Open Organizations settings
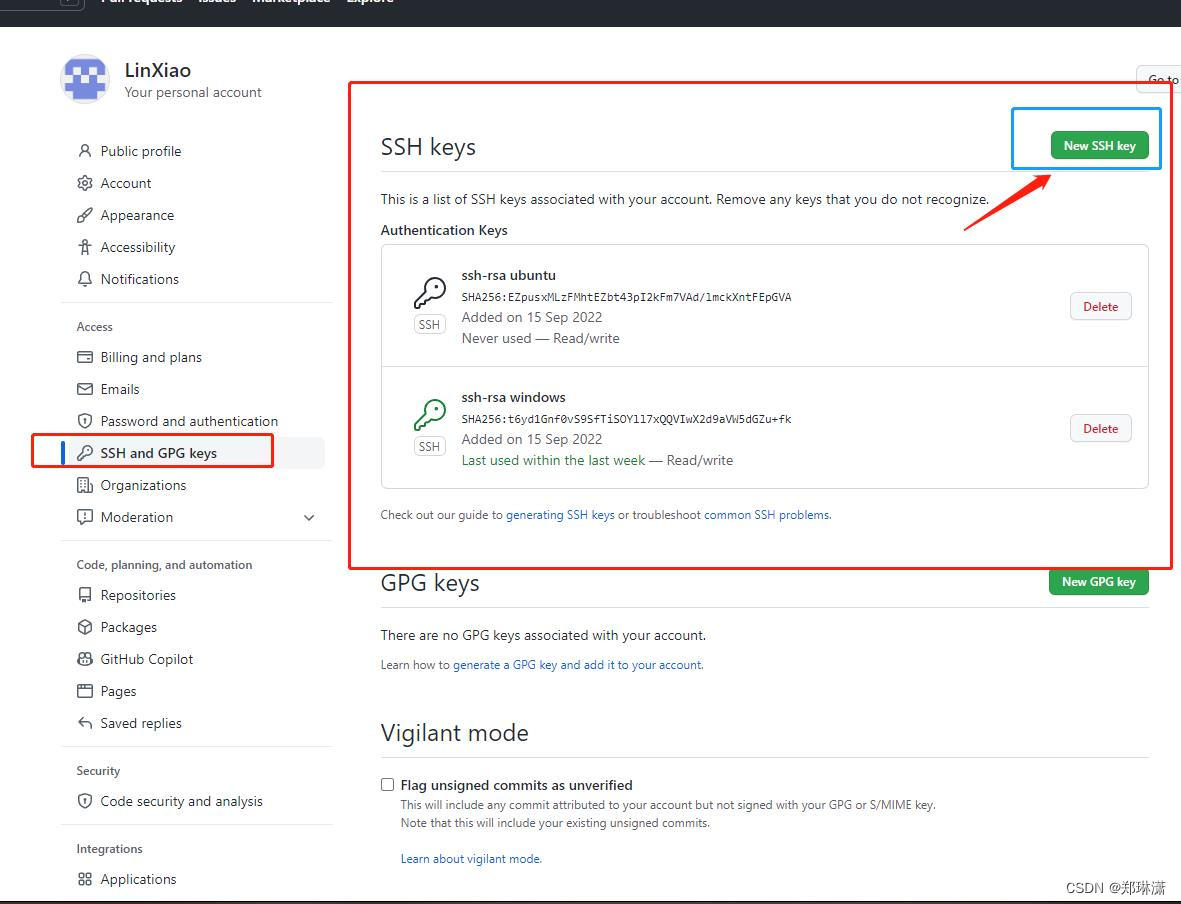Image resolution: width=1181 pixels, height=904 pixels. [143, 485]
